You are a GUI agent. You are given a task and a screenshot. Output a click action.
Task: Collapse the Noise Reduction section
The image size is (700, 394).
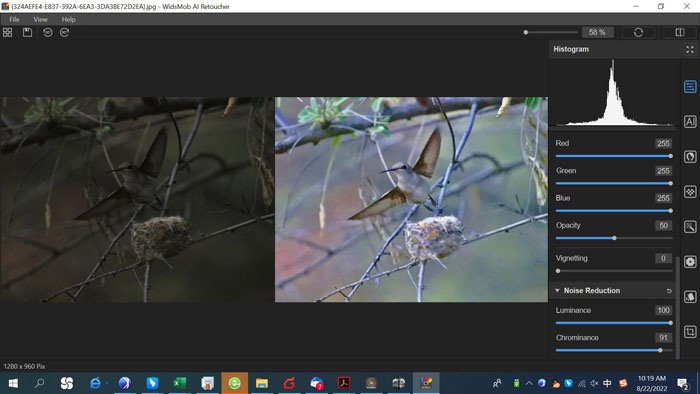[x=557, y=290]
